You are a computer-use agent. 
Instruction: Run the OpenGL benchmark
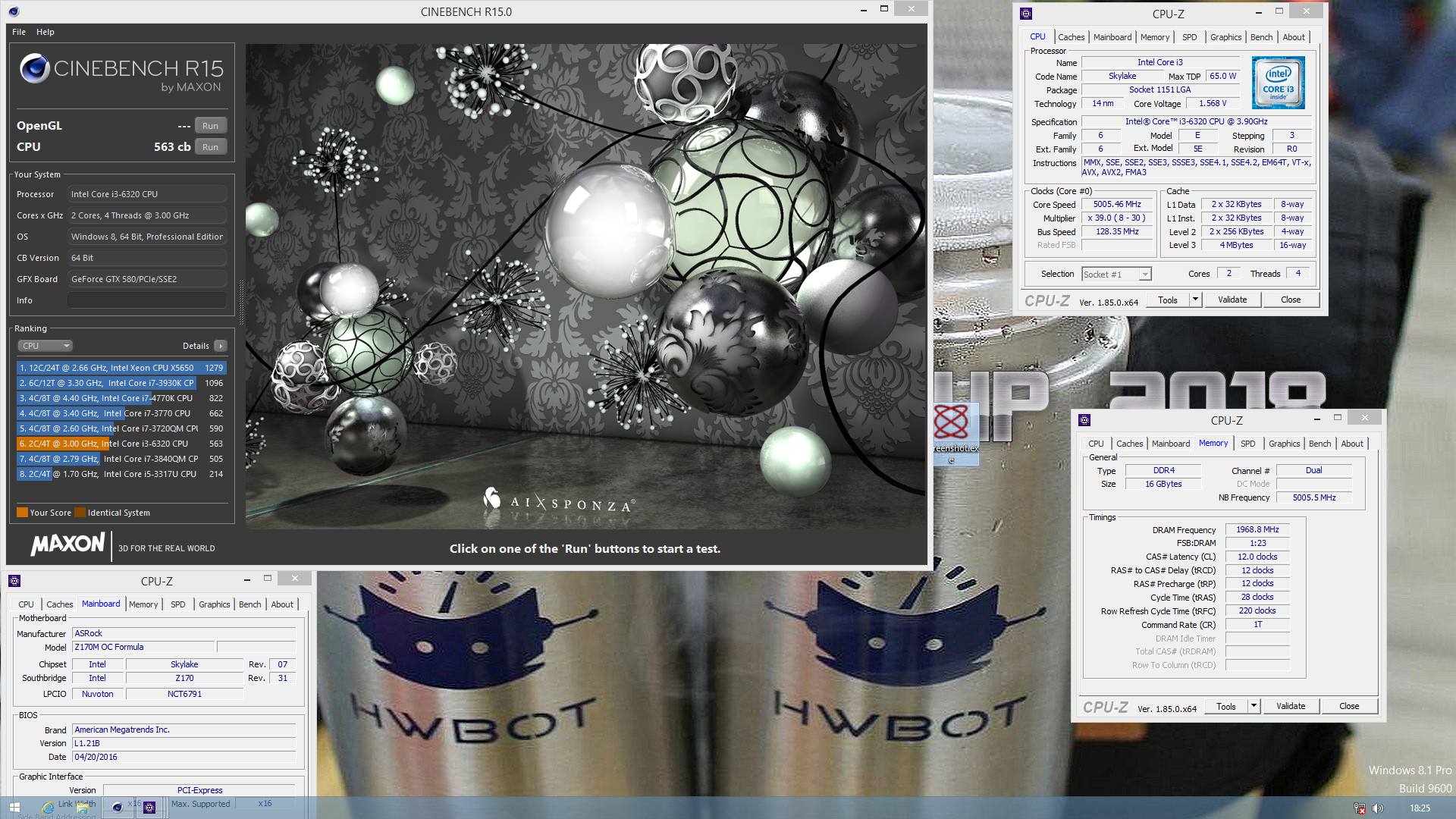coord(210,126)
